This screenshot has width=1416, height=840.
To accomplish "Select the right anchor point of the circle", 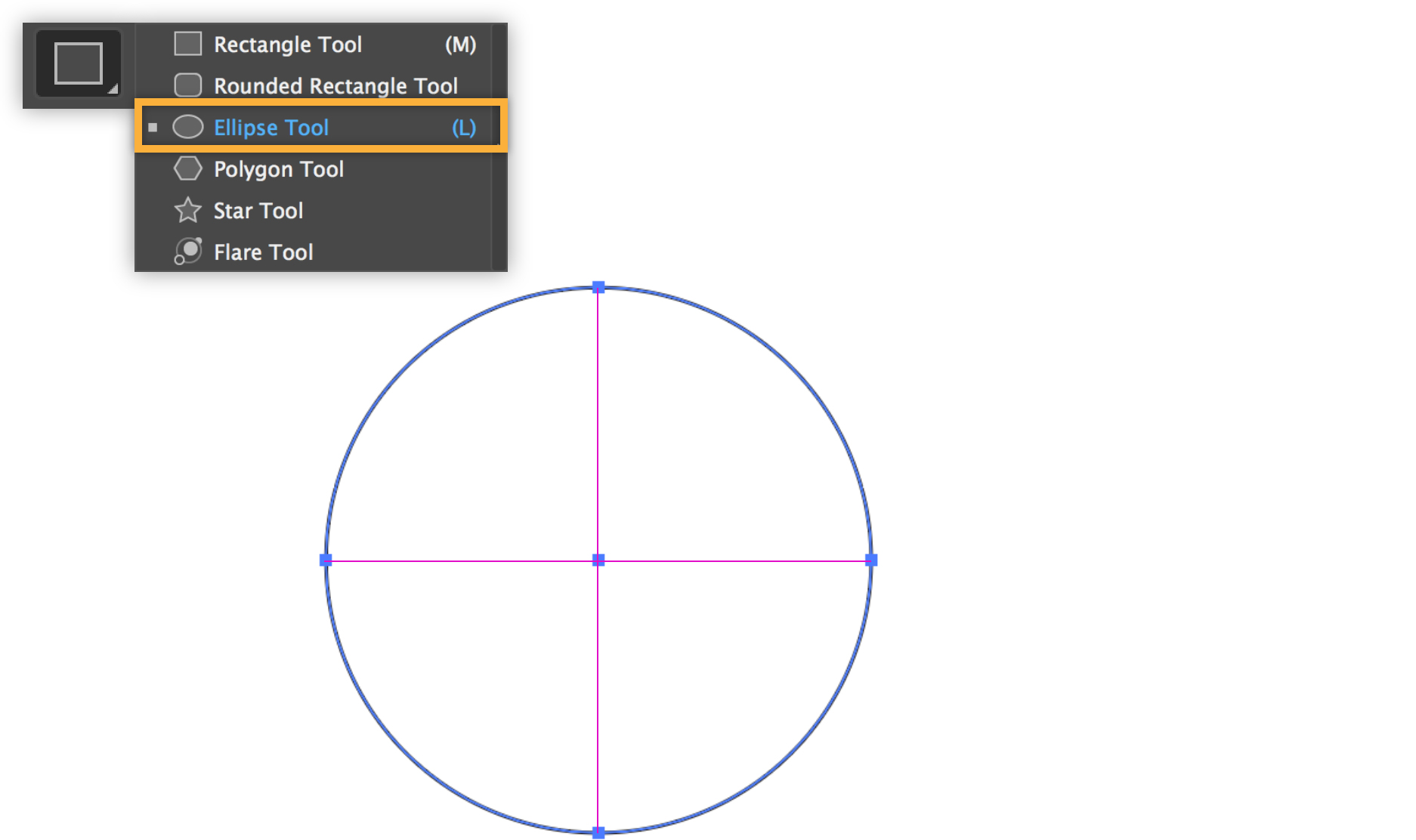I will tap(872, 560).
